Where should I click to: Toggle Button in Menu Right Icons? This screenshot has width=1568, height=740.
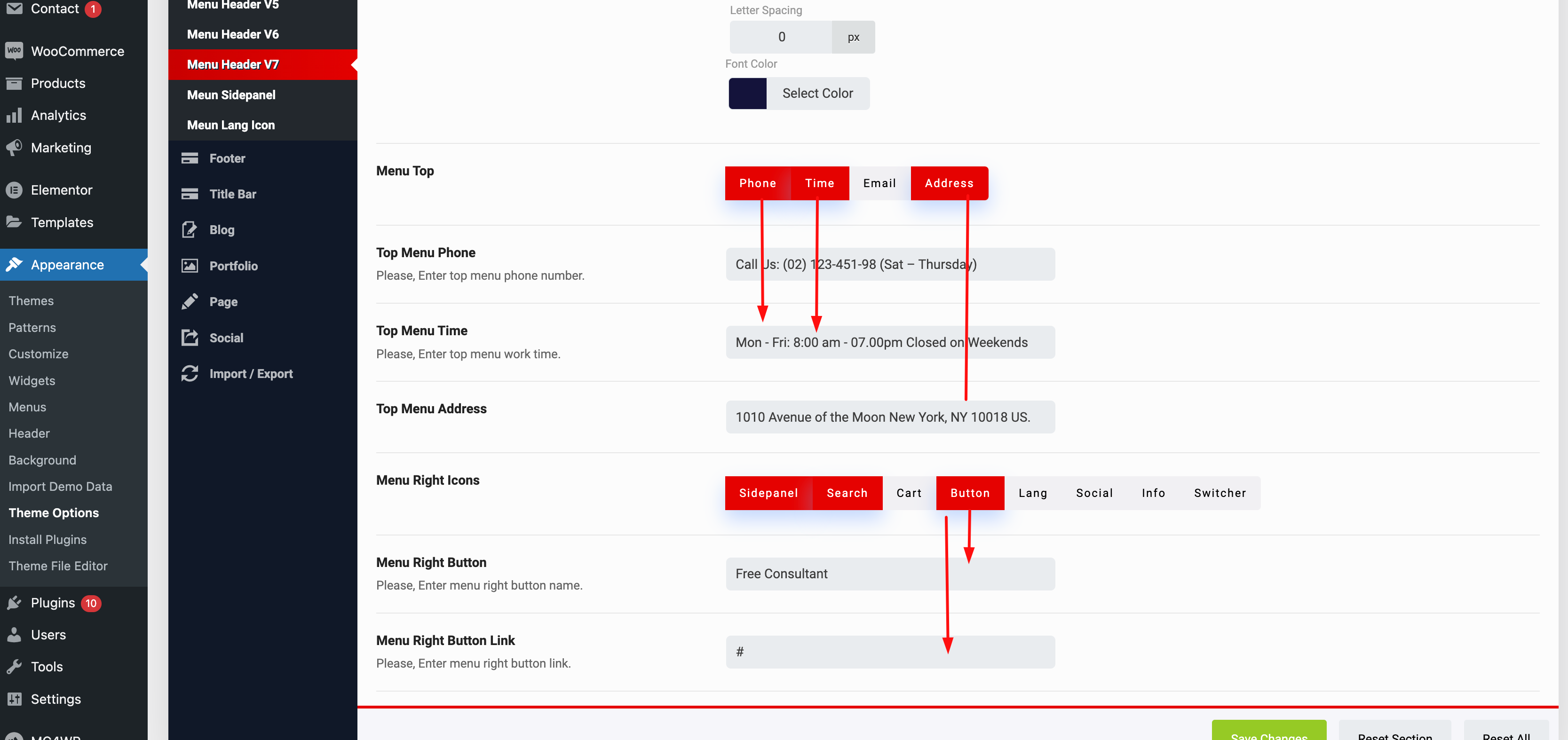pos(970,493)
